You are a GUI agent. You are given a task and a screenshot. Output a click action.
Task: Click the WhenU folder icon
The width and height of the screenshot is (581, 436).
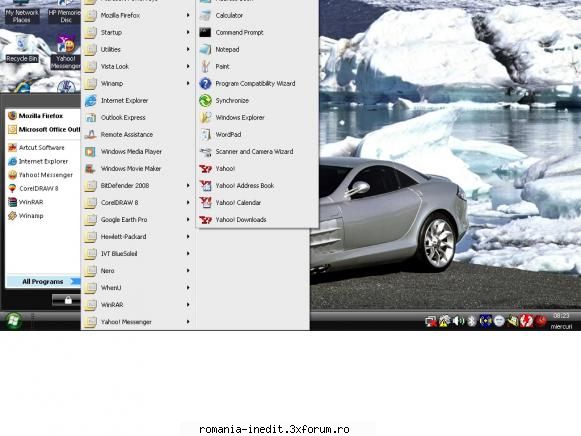(90, 288)
